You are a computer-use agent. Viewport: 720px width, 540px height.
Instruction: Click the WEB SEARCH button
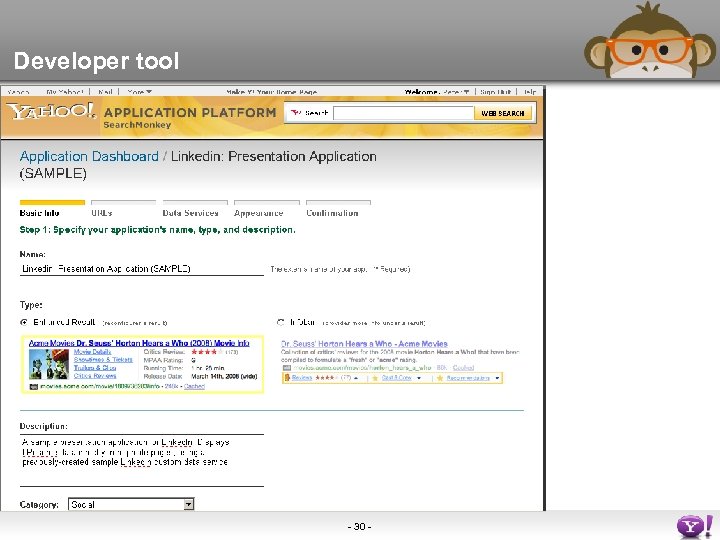503,113
